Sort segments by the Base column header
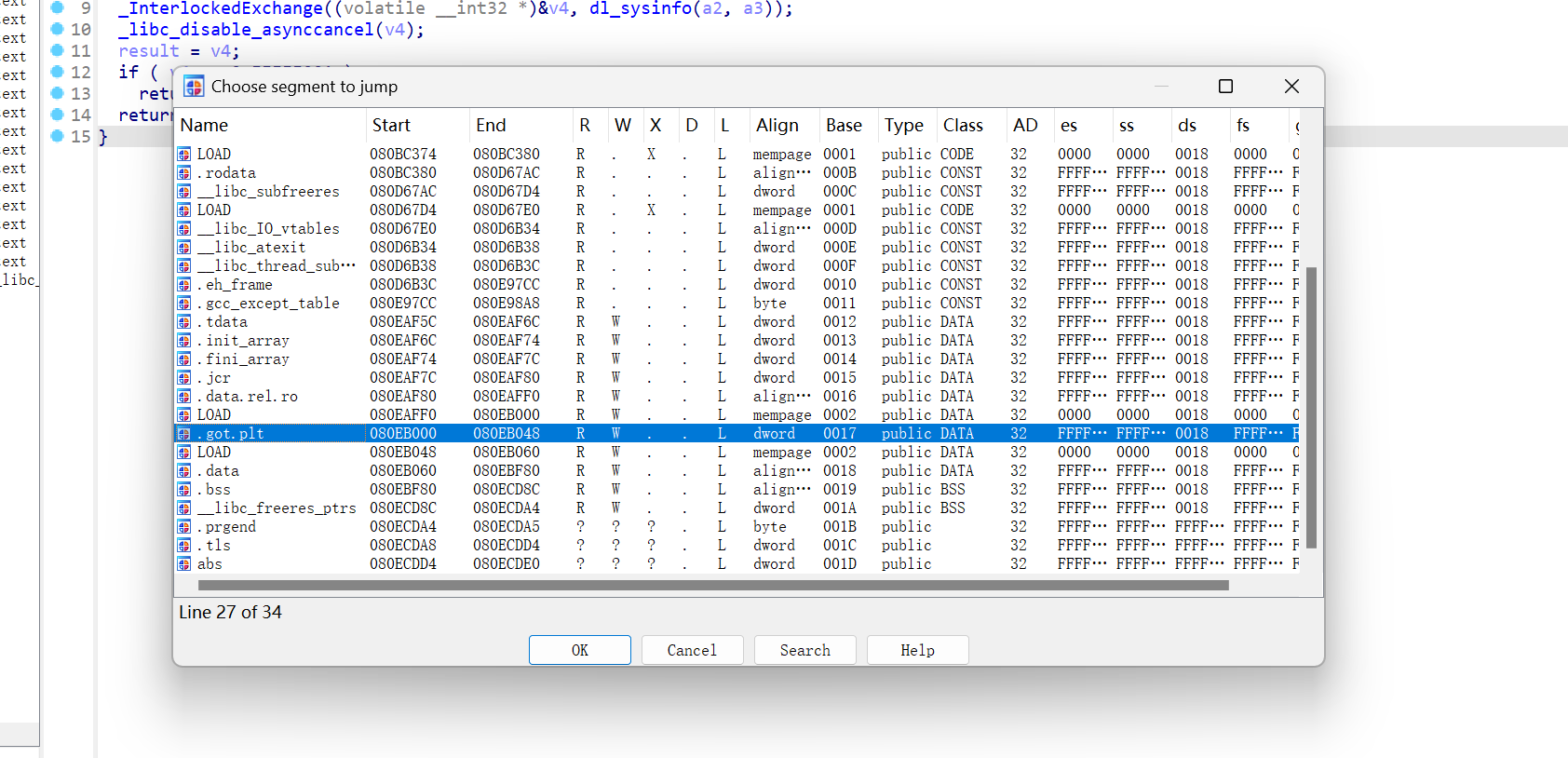Screen dimensions: 1568x758 point(848,125)
